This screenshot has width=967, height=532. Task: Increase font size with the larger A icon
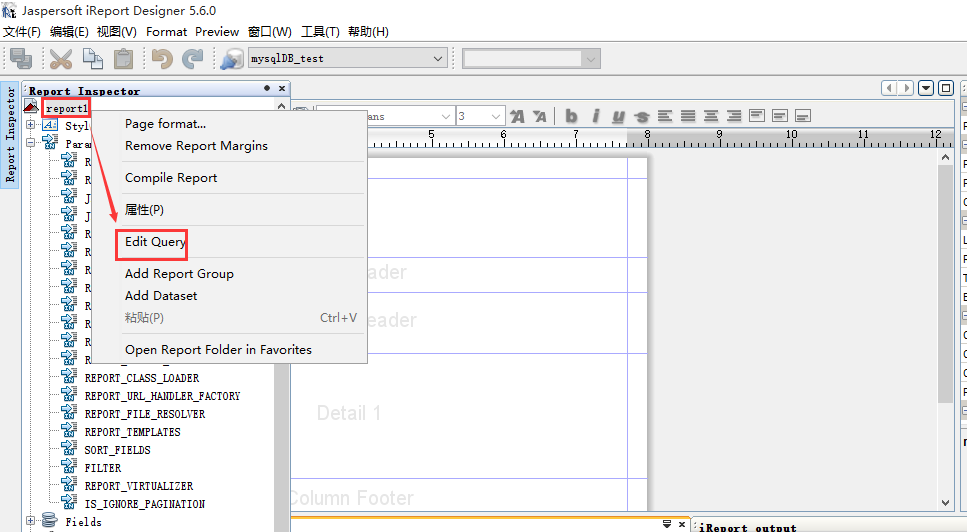(x=517, y=116)
